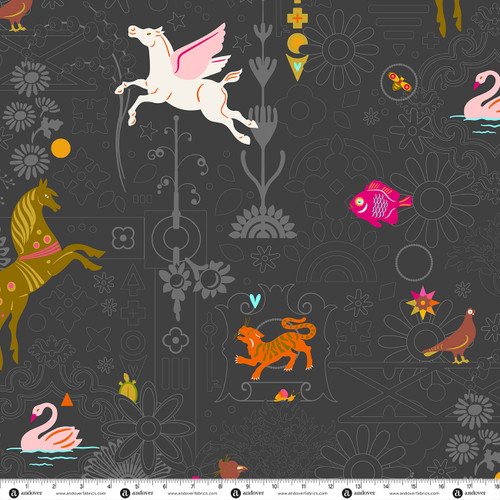
Task: Click the brown bird head near the ruler
Action: coord(231,468)
